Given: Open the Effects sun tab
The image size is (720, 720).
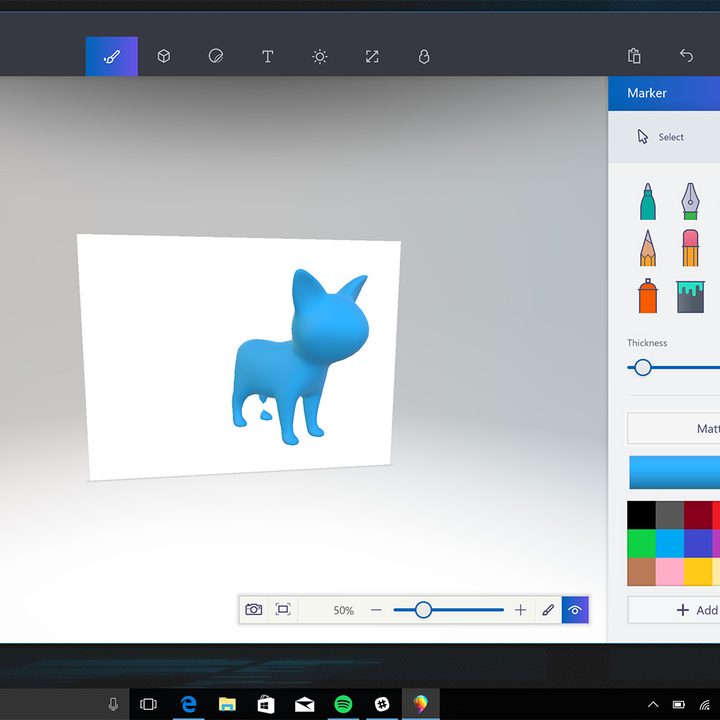Looking at the screenshot, I should [x=320, y=56].
